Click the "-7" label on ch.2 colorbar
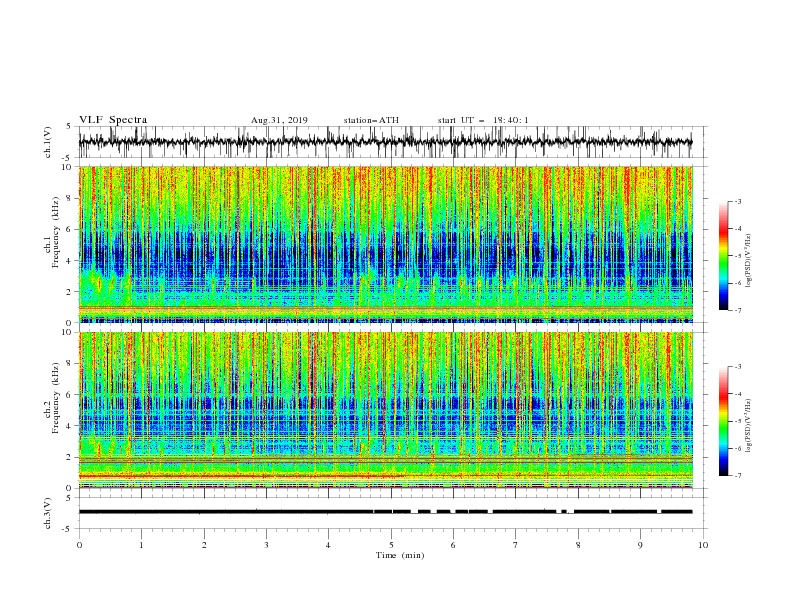 tap(737, 475)
